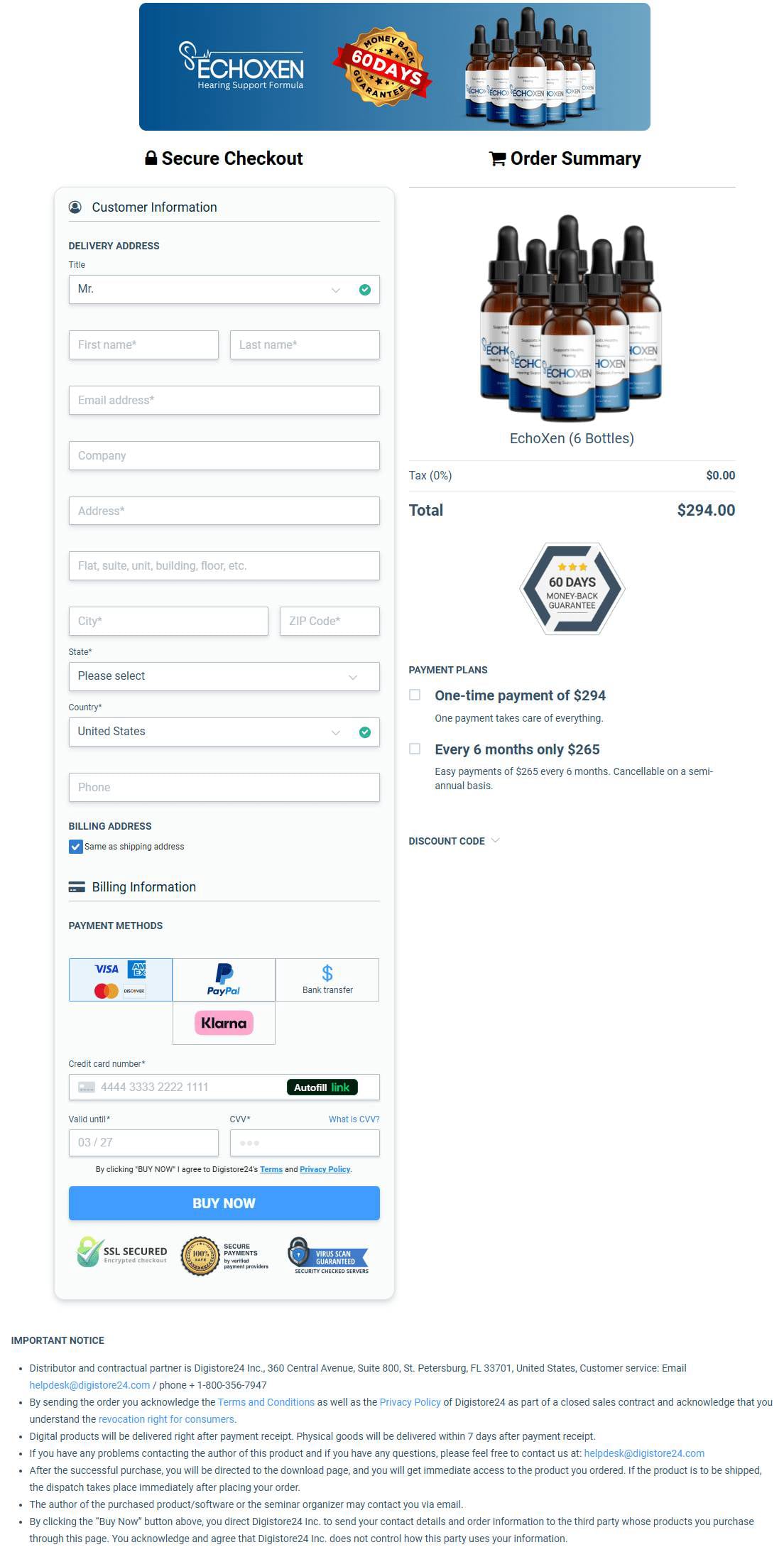Click the Tax (0%) label
Screen dimensions: 784x1557
click(430, 476)
